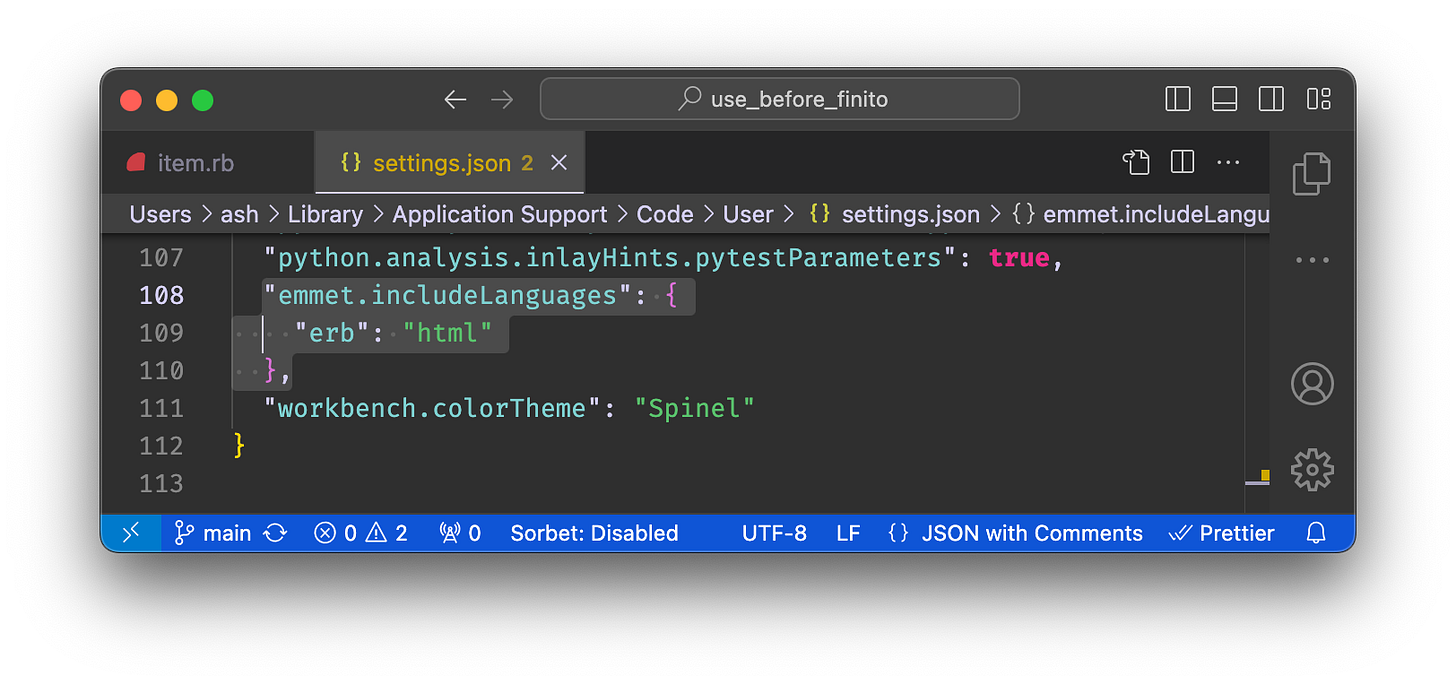
Task: Toggle the bottom panel visibility
Action: (1224, 99)
